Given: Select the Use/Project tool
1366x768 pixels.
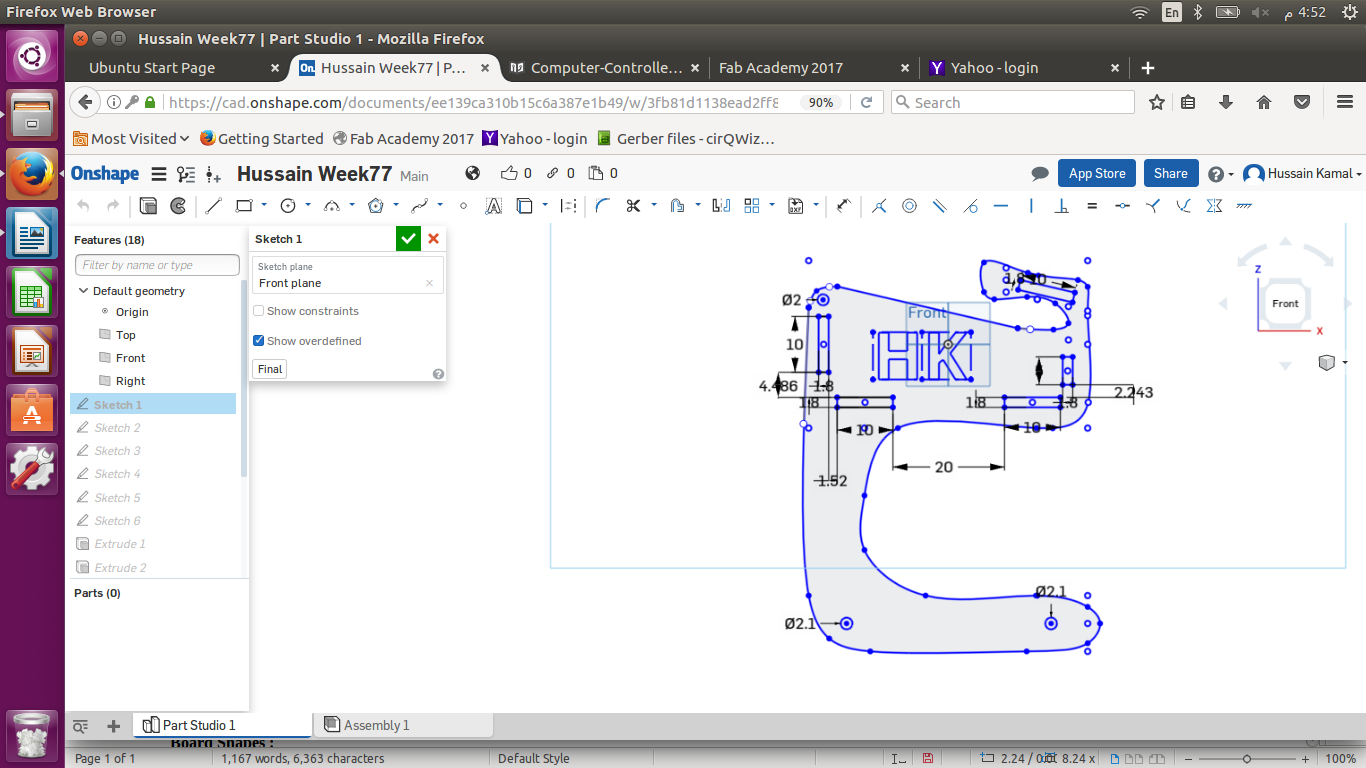Looking at the screenshot, I should [x=525, y=206].
